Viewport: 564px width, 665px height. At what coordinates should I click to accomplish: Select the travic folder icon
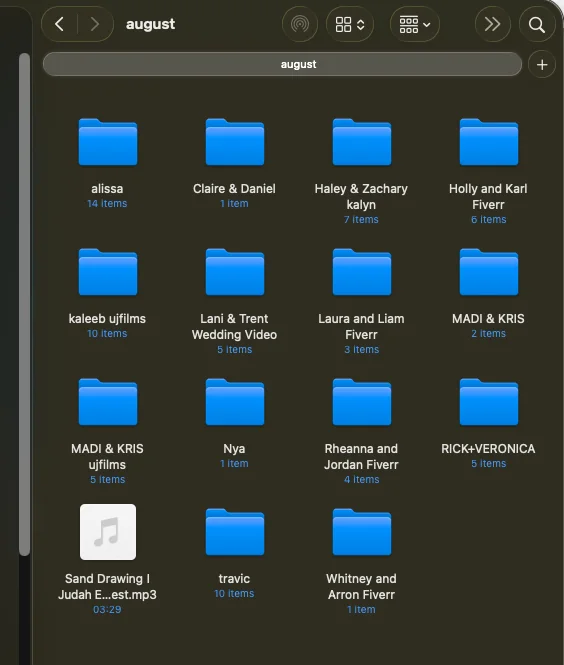pyautogui.click(x=235, y=532)
